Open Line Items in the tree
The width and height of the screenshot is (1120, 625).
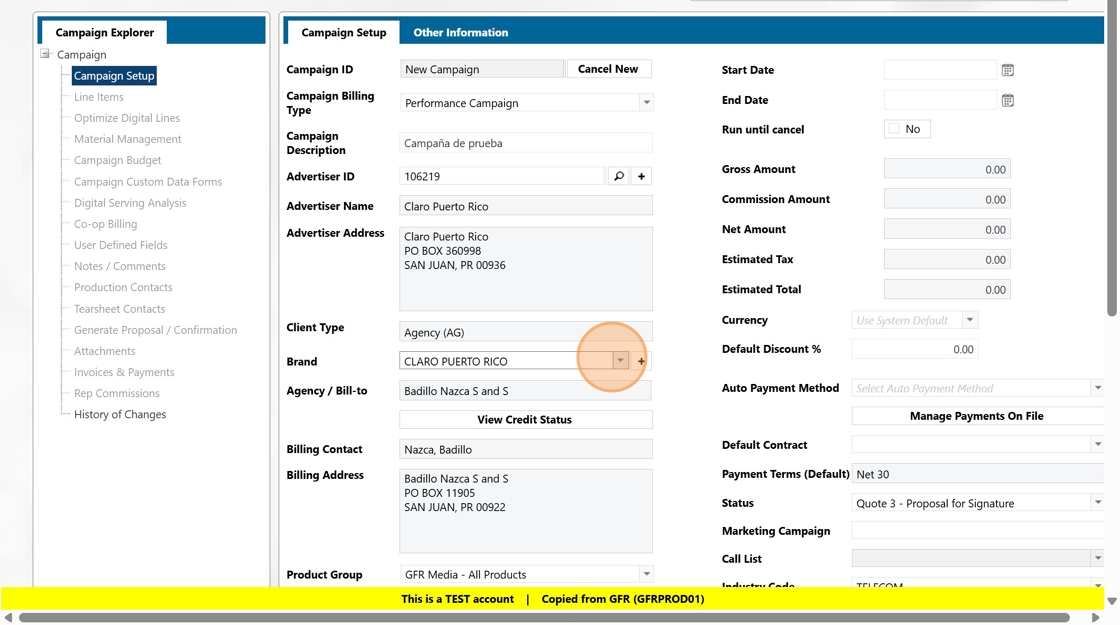[99, 97]
